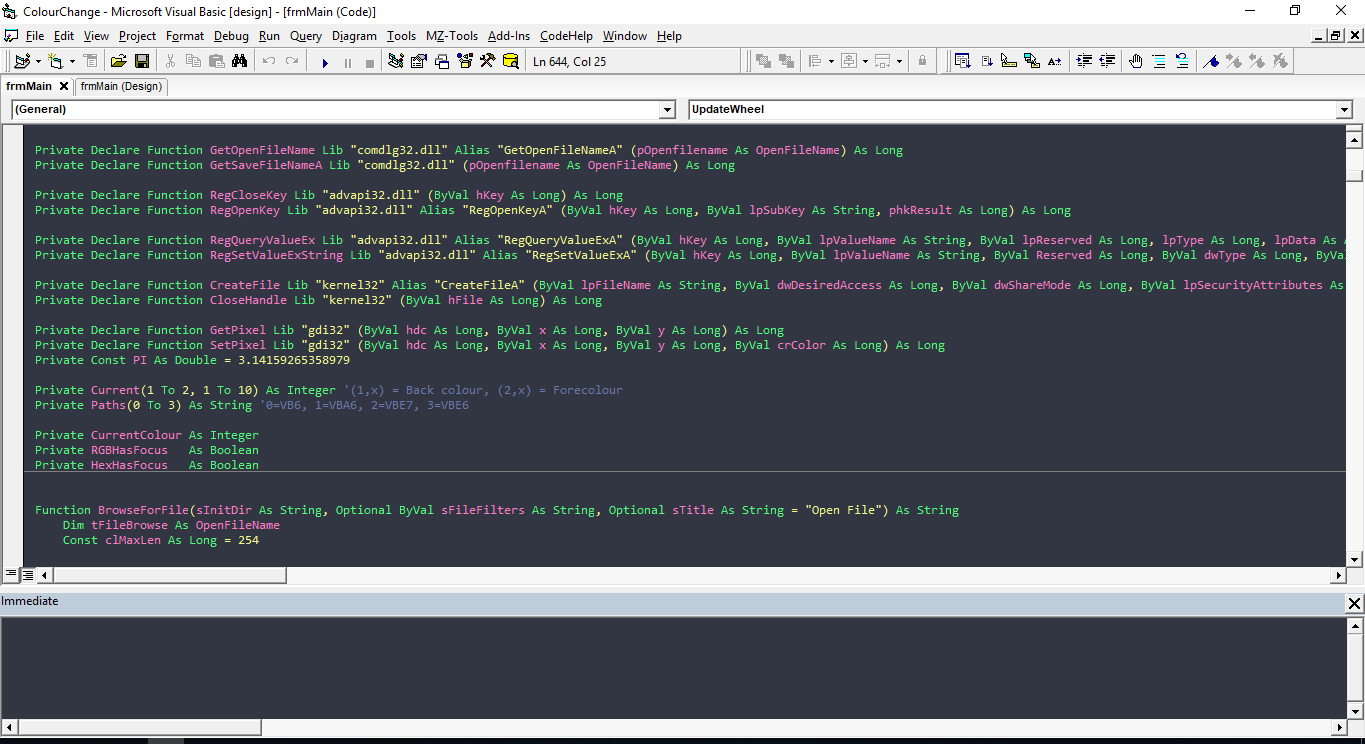Run the project with the Start icon
This screenshot has height=744, width=1365.
coord(326,61)
